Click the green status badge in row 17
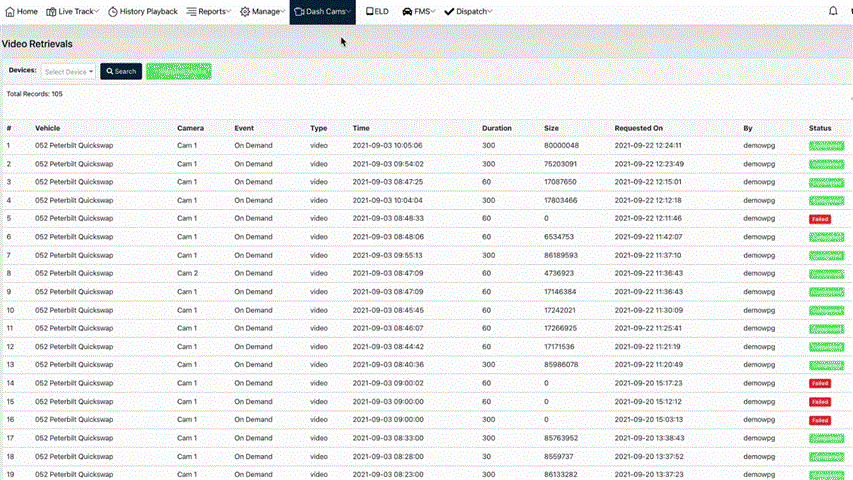 [x=826, y=439]
